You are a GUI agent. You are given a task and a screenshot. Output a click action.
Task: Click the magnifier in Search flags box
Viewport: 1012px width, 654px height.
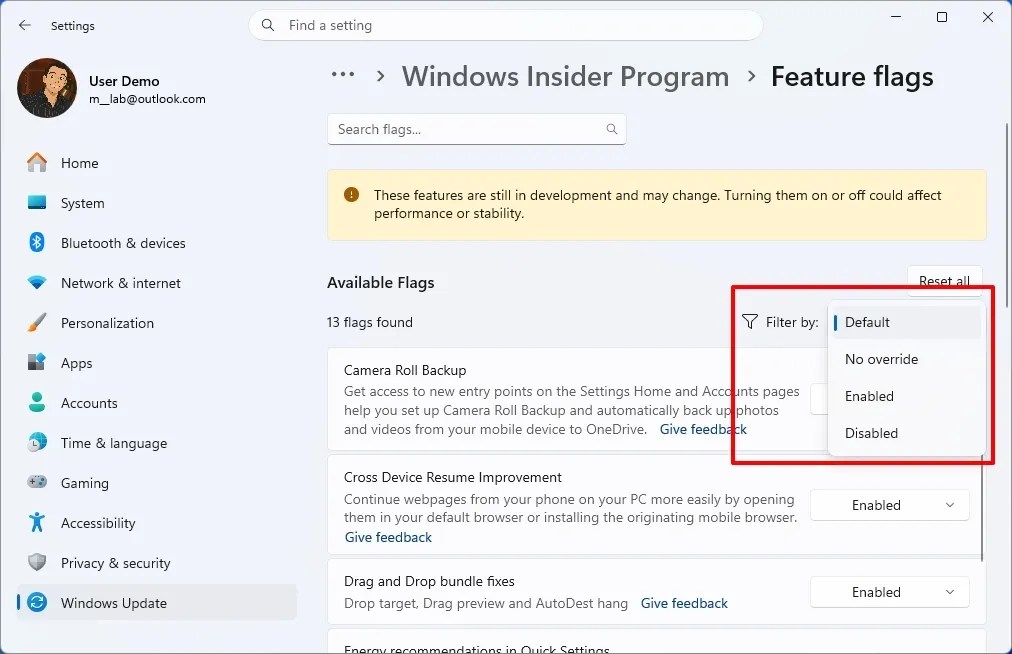(612, 129)
